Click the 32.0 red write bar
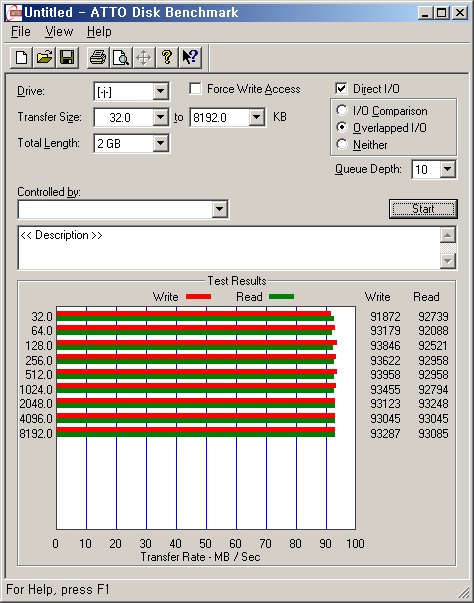Viewport: 474px width, 603px height. point(194,314)
